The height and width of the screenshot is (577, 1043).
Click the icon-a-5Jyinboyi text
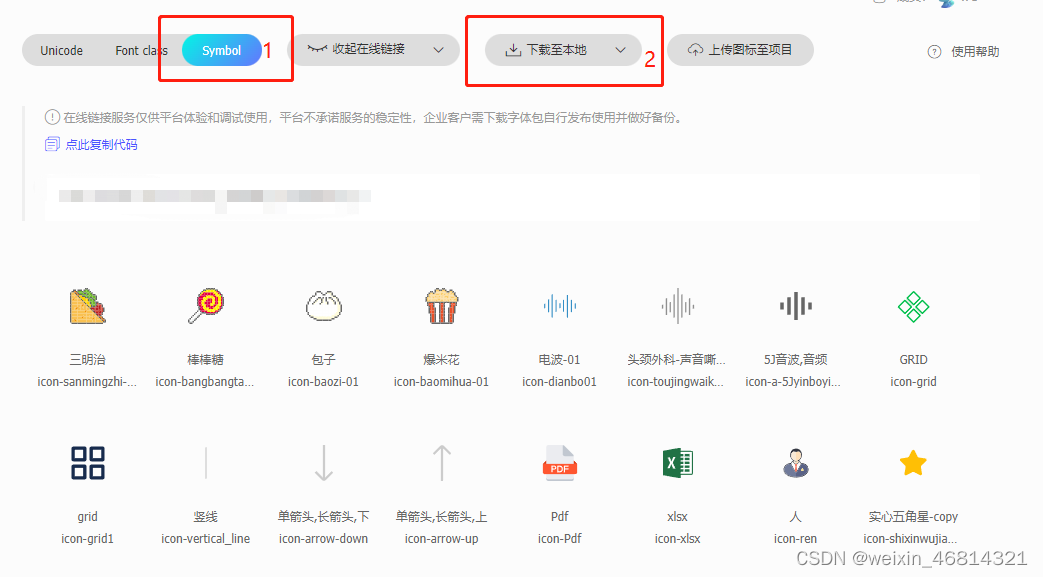coord(793,382)
